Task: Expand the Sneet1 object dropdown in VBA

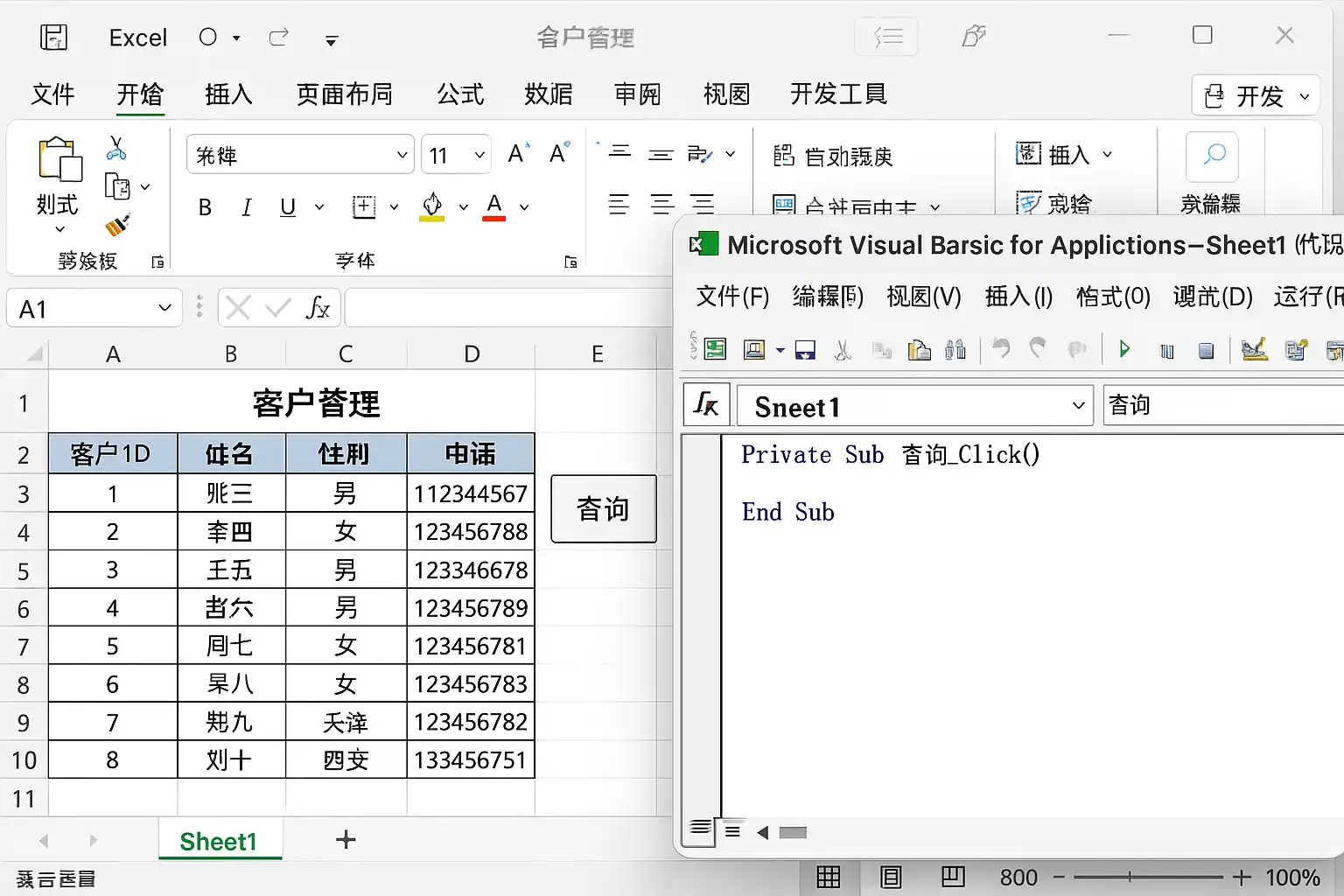Action: pyautogui.click(x=1078, y=406)
